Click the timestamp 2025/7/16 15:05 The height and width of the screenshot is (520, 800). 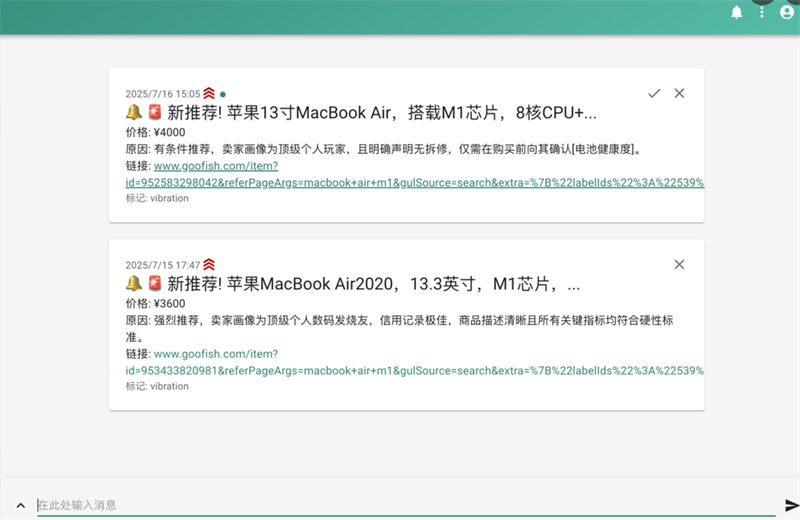click(163, 94)
